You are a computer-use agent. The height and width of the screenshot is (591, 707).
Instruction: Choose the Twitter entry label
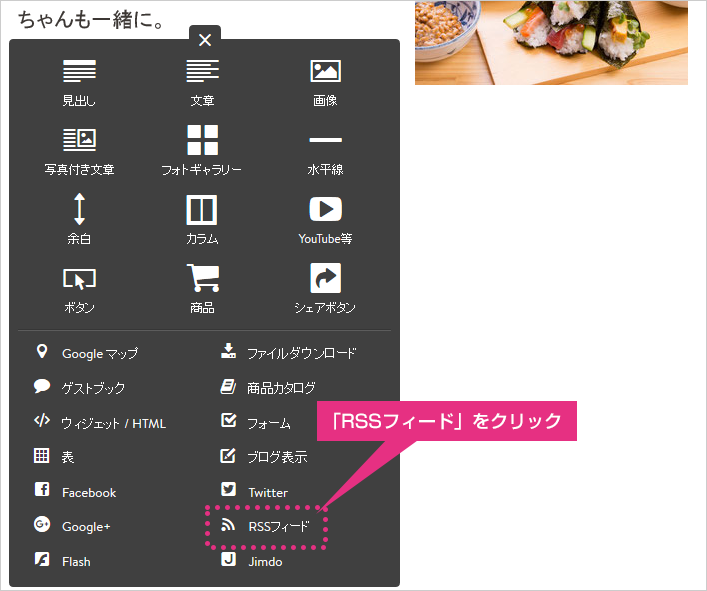point(268,492)
